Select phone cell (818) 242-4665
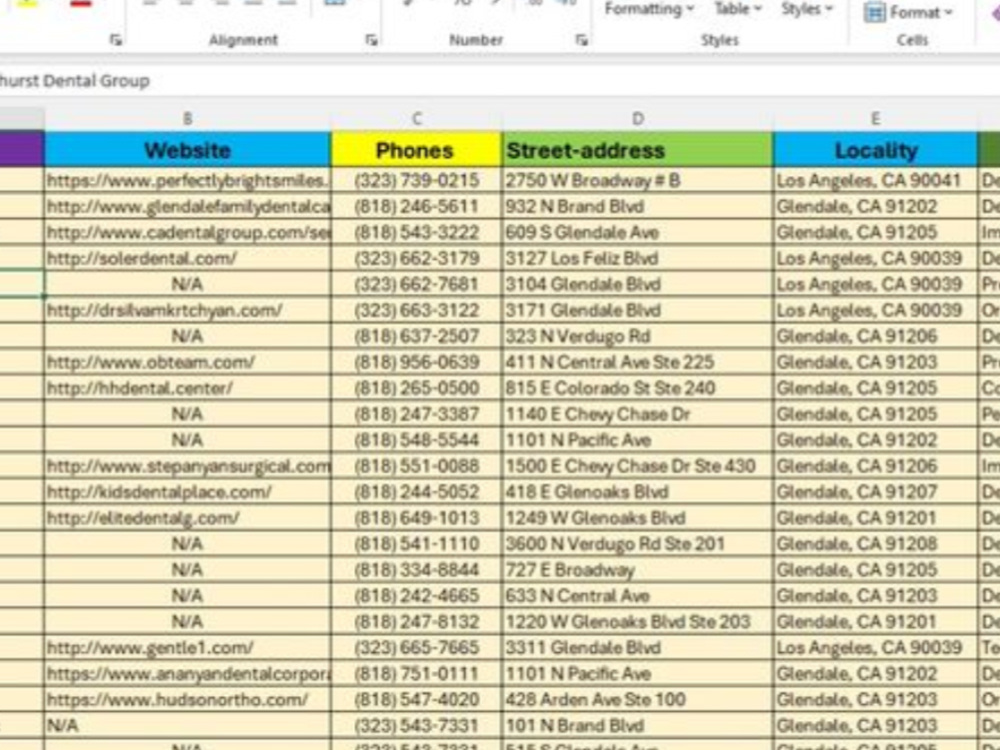The width and height of the screenshot is (1000, 750). [x=416, y=596]
